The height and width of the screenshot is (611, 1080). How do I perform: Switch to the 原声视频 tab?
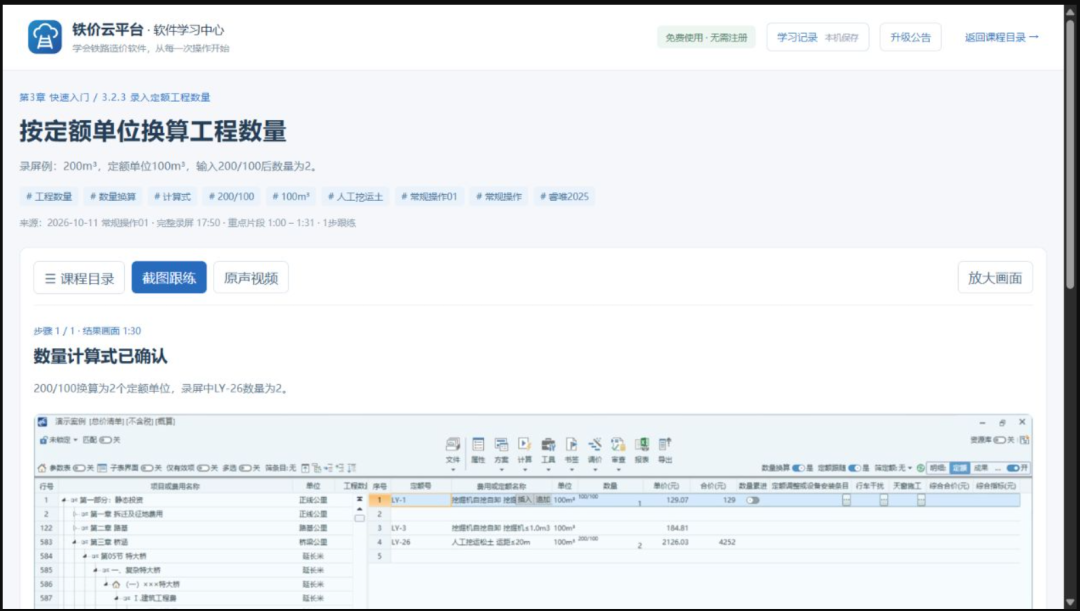(x=251, y=278)
